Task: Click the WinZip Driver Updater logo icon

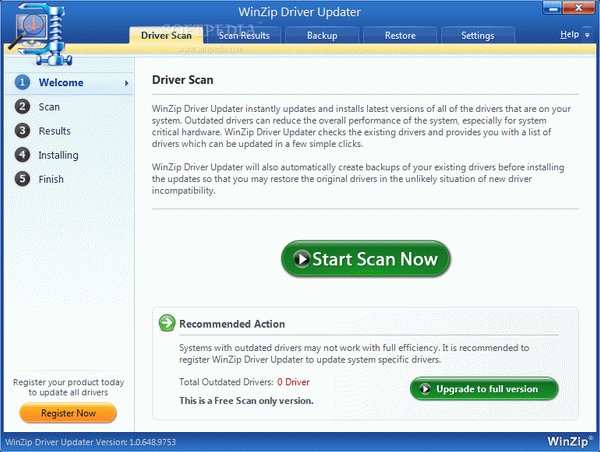Action: (41, 34)
